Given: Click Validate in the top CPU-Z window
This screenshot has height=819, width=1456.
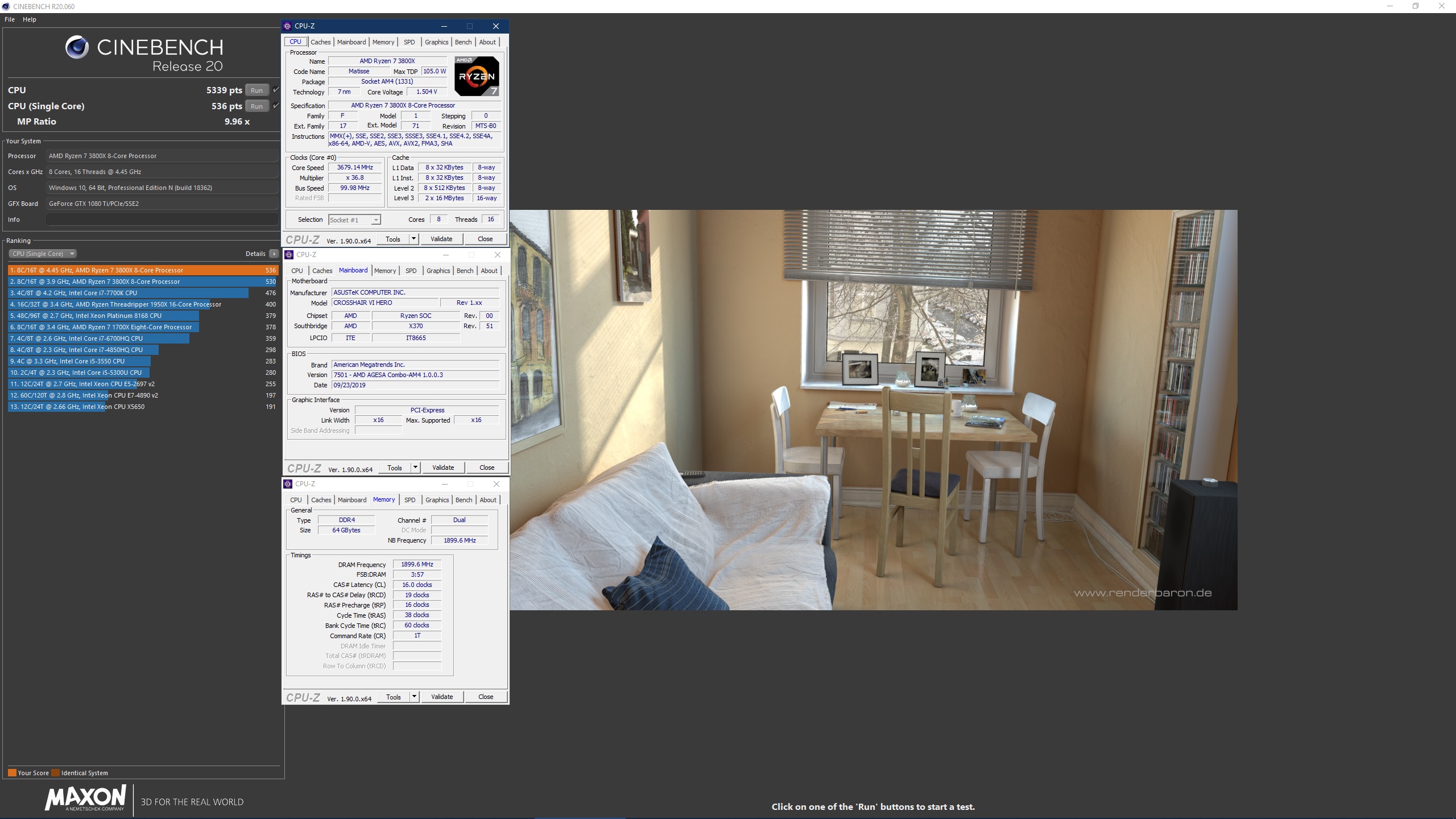Looking at the screenshot, I should pyautogui.click(x=441, y=239).
